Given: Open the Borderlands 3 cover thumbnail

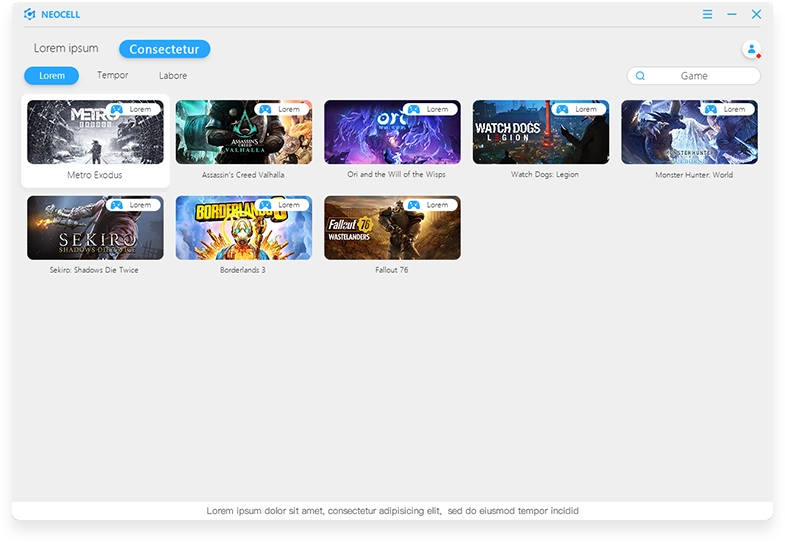Looking at the screenshot, I should [x=244, y=228].
